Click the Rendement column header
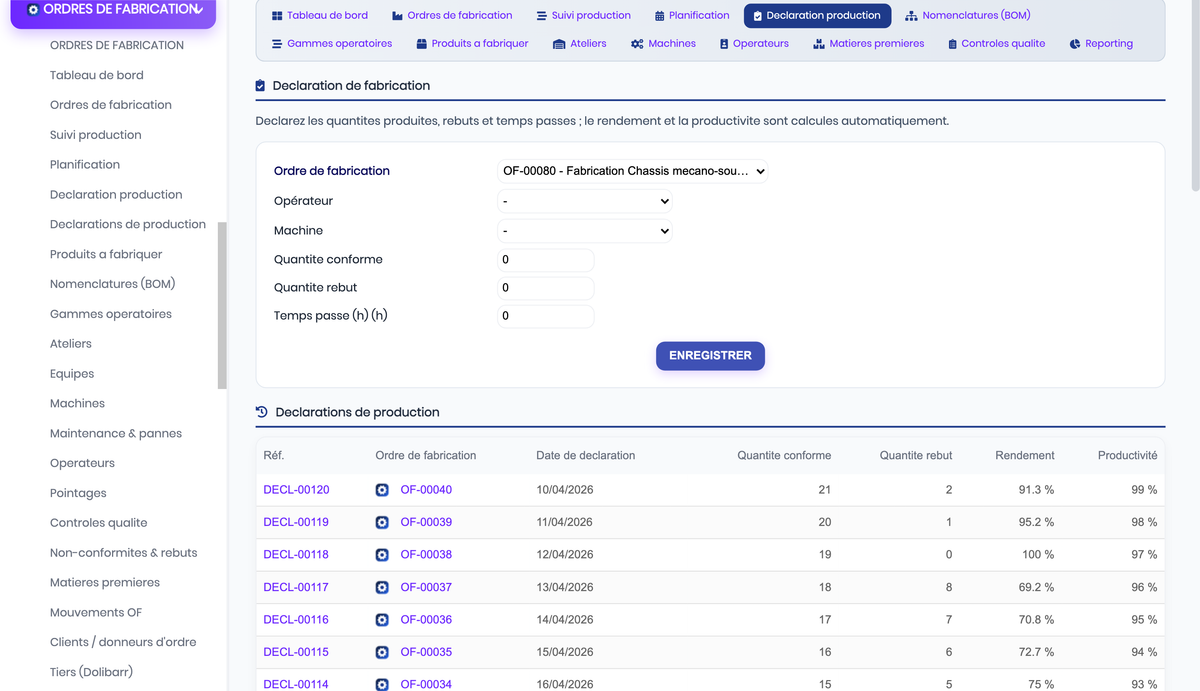 [x=1025, y=456]
